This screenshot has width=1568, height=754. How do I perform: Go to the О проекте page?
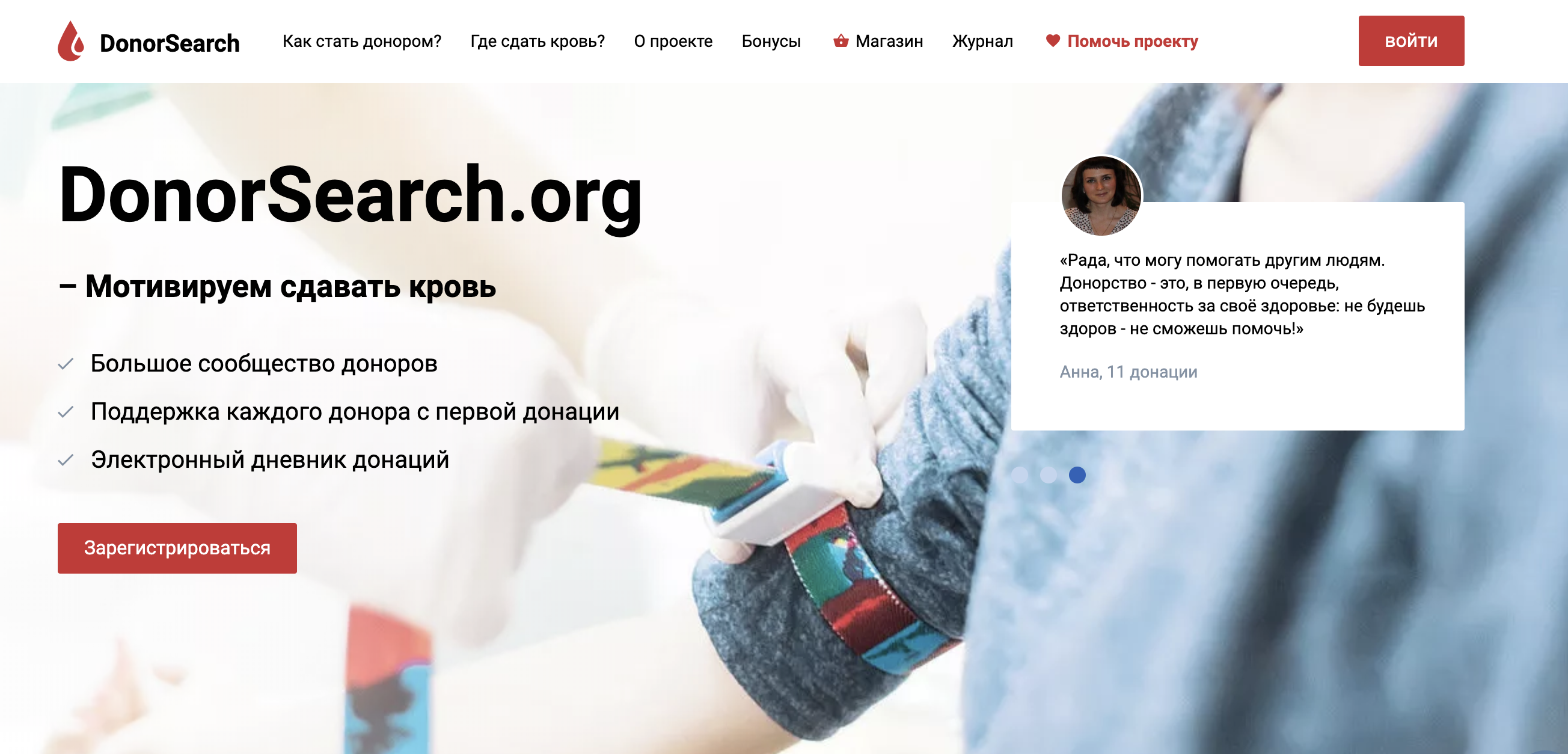[x=673, y=41]
